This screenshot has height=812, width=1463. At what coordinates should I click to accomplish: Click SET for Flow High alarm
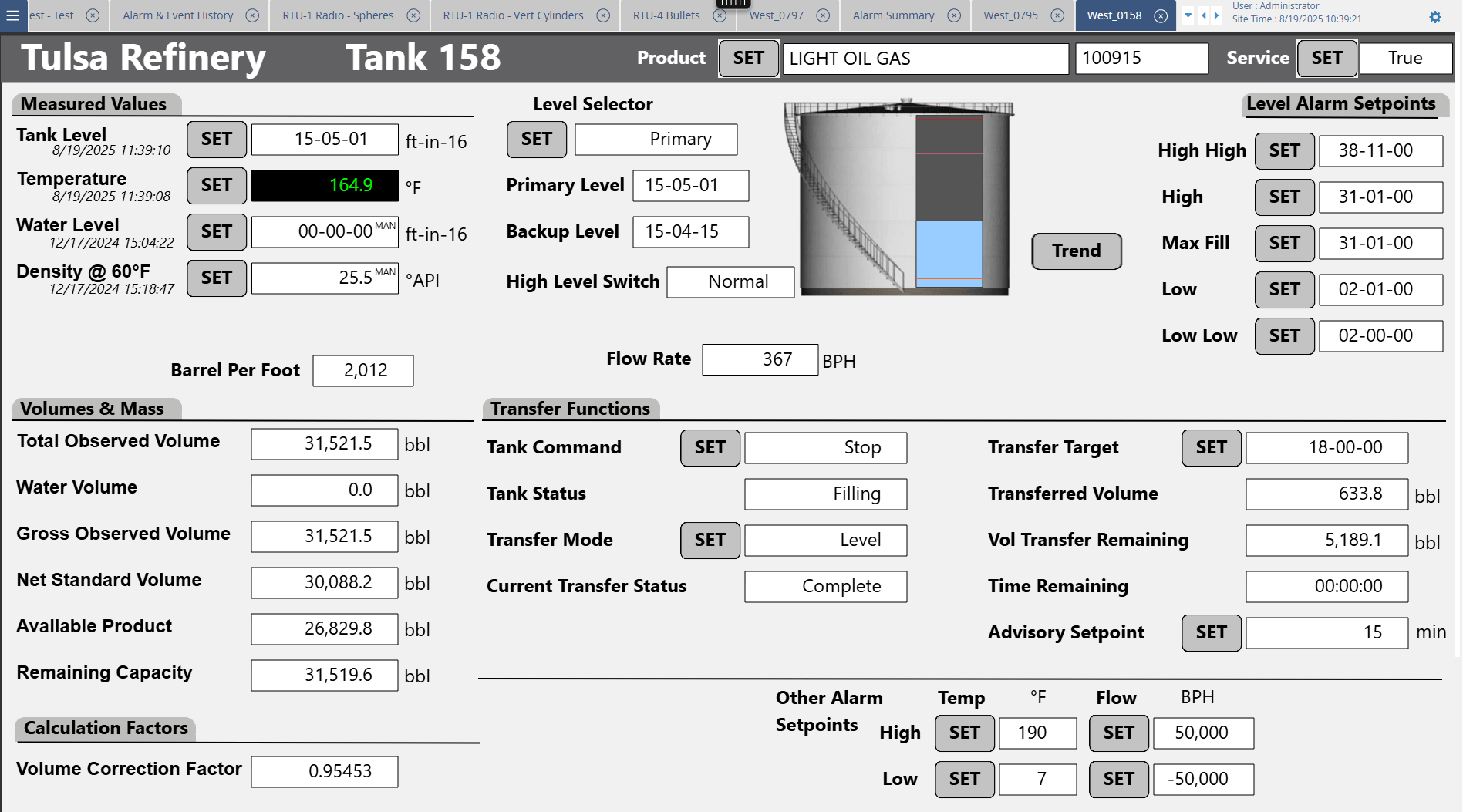tap(1119, 733)
